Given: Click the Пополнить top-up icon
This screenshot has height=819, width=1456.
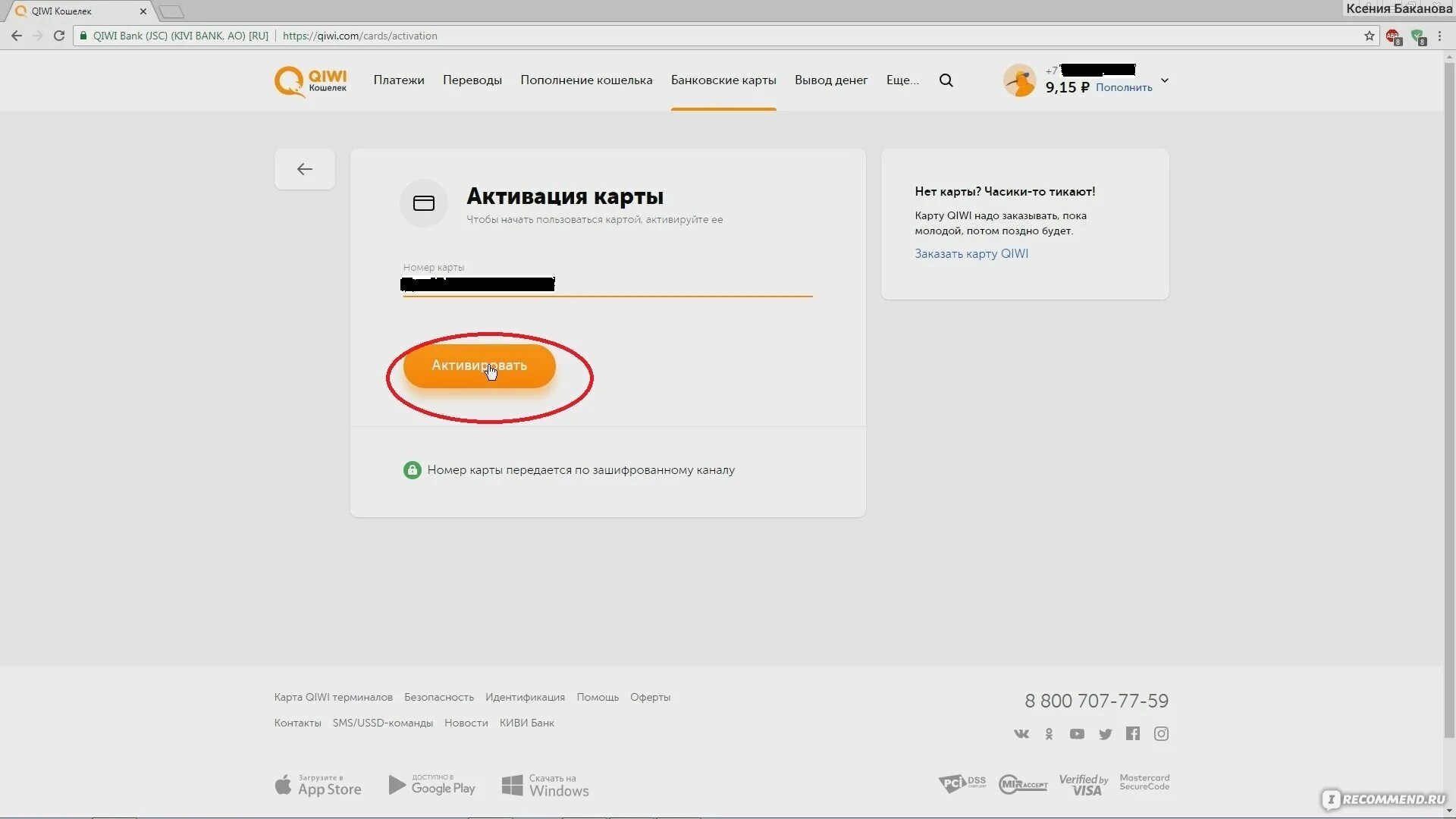Looking at the screenshot, I should pos(1123,87).
